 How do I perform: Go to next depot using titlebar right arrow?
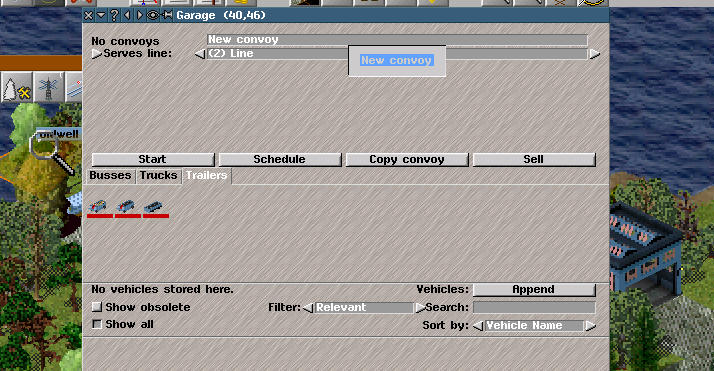(x=139, y=15)
